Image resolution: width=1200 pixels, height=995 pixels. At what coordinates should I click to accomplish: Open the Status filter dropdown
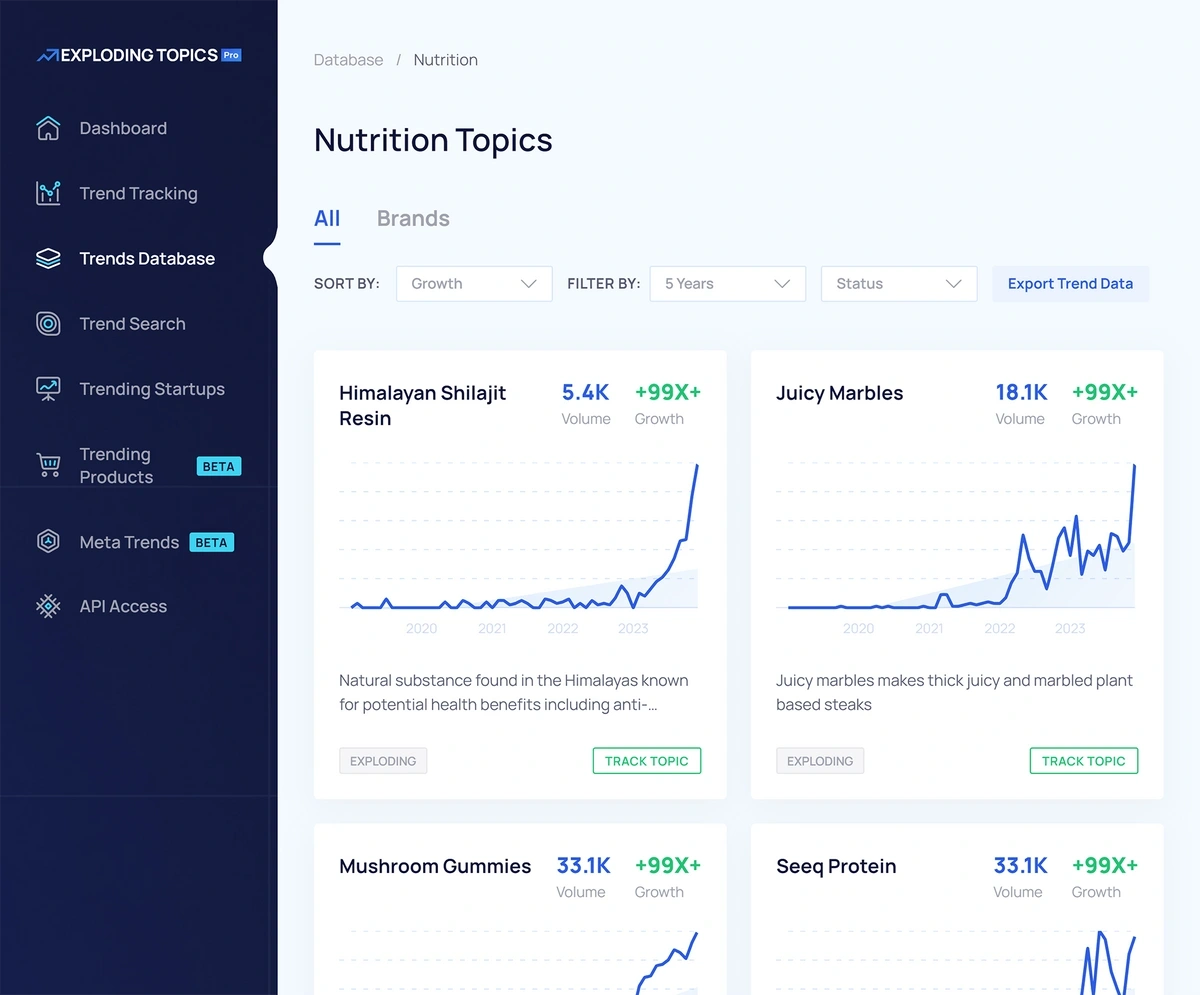tap(899, 284)
